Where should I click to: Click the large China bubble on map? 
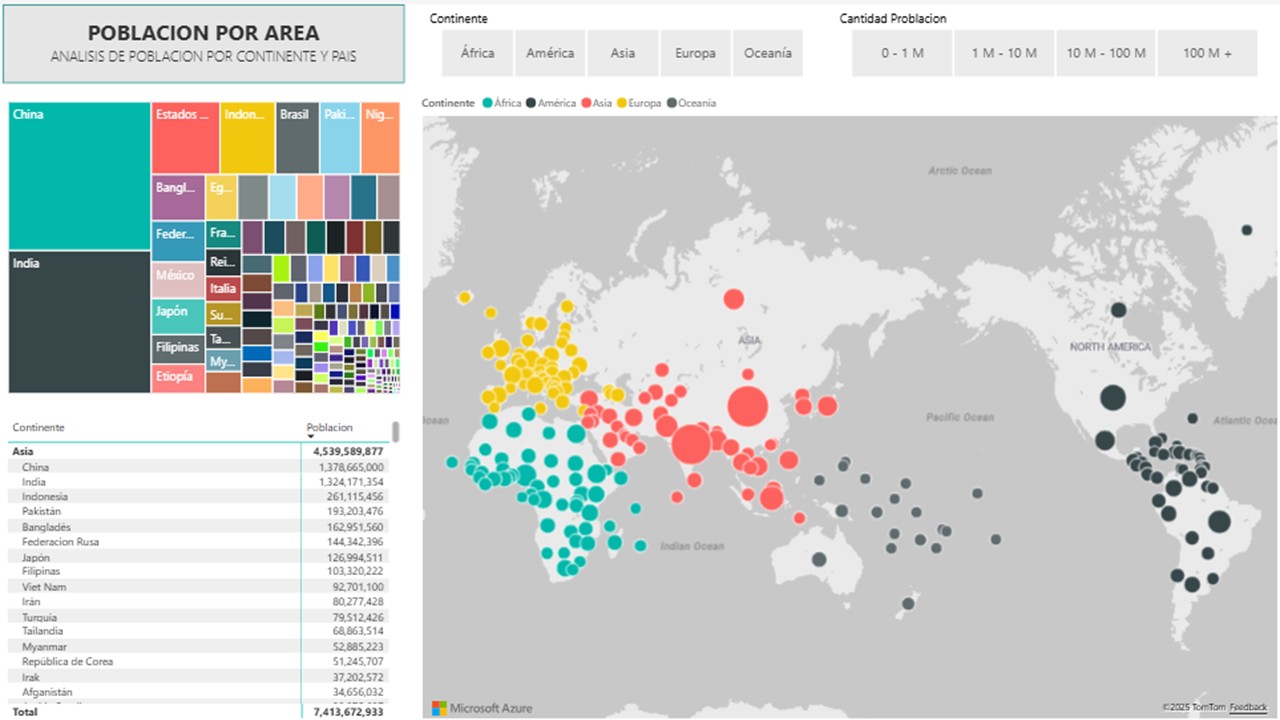pyautogui.click(x=747, y=407)
